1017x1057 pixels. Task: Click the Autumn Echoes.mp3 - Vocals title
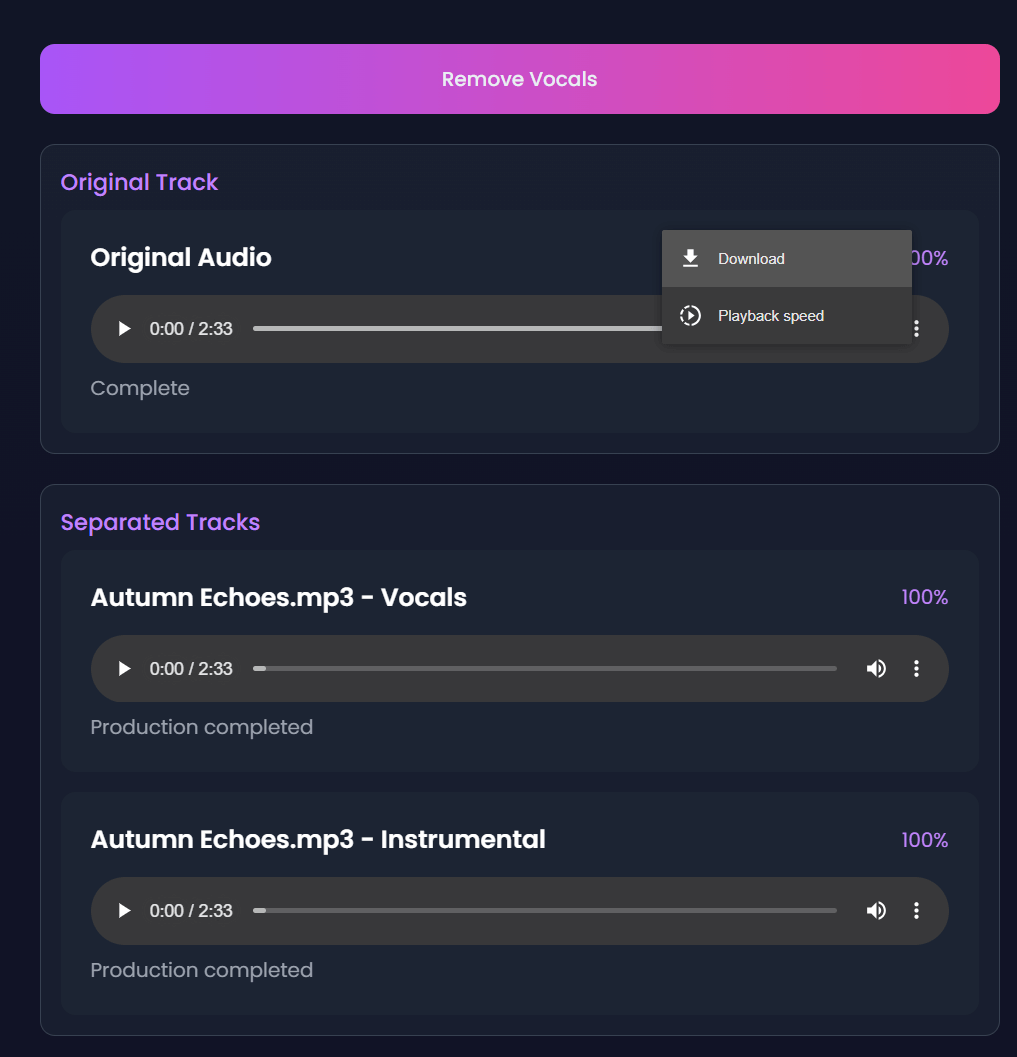pos(278,597)
